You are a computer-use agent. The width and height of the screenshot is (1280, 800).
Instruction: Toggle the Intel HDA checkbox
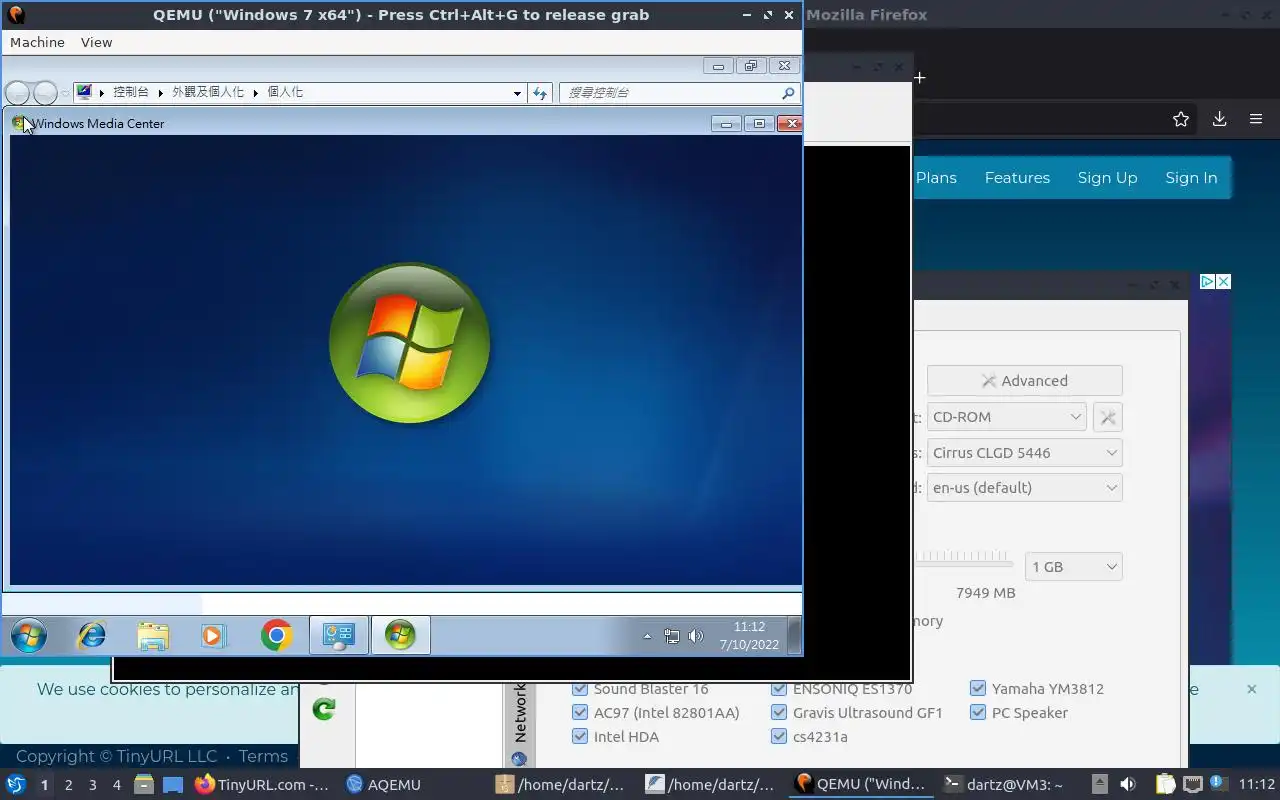tap(580, 736)
